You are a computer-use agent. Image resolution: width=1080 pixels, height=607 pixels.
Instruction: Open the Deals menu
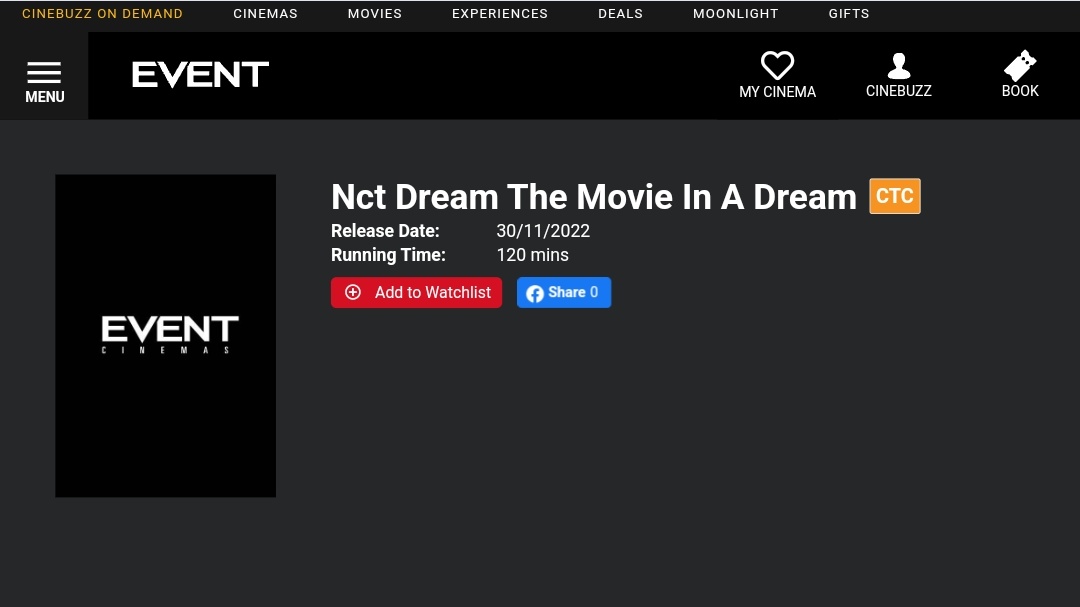tap(621, 14)
